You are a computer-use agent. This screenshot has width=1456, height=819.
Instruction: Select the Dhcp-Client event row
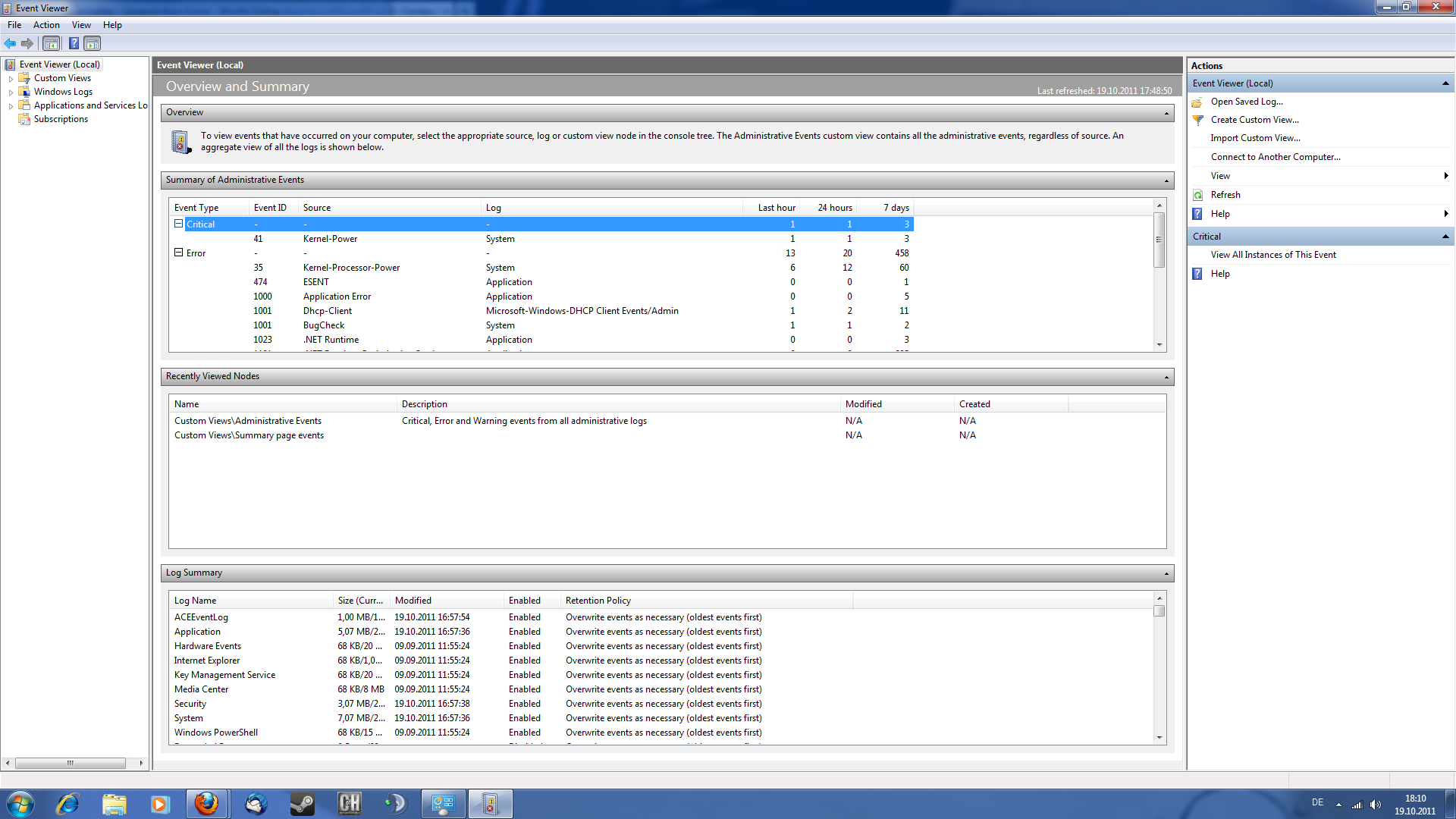[x=541, y=311]
